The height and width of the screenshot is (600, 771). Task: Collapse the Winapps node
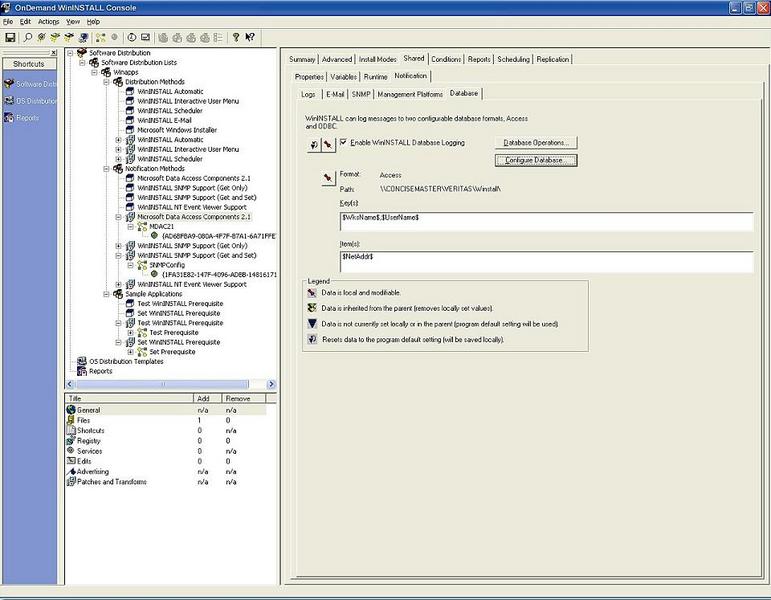(94, 72)
